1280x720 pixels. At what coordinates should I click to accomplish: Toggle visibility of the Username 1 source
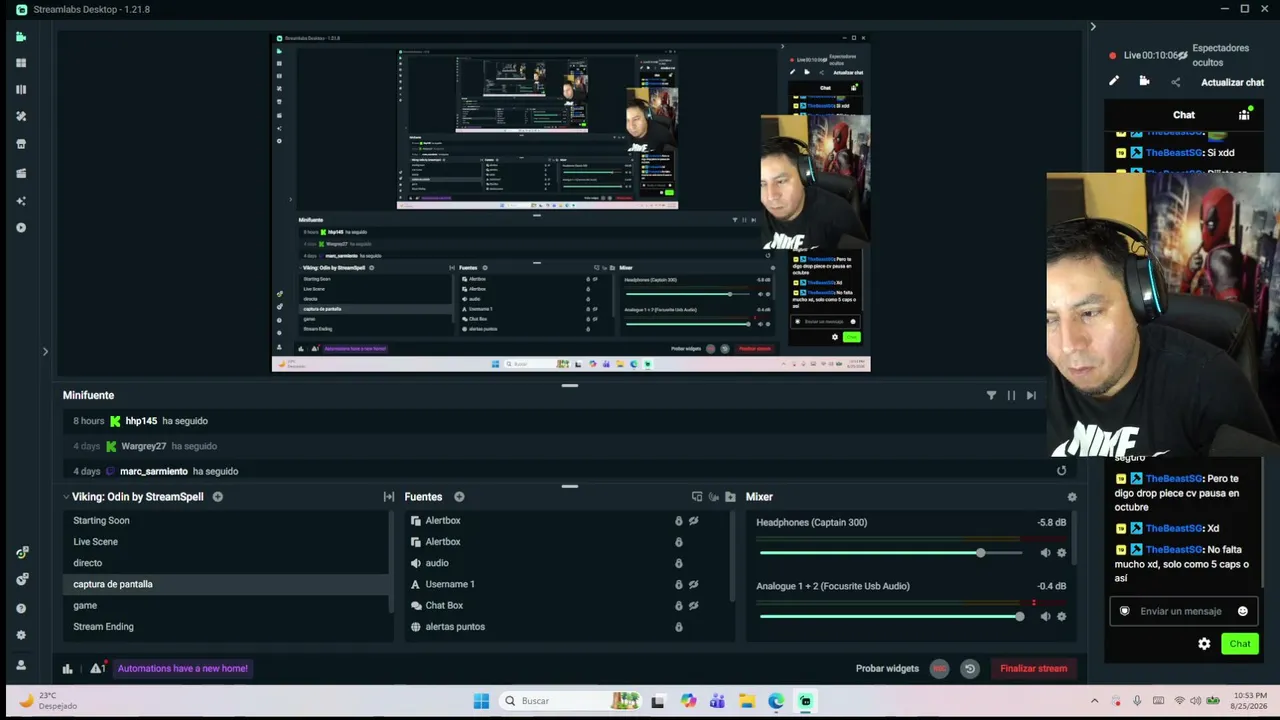coord(693,584)
